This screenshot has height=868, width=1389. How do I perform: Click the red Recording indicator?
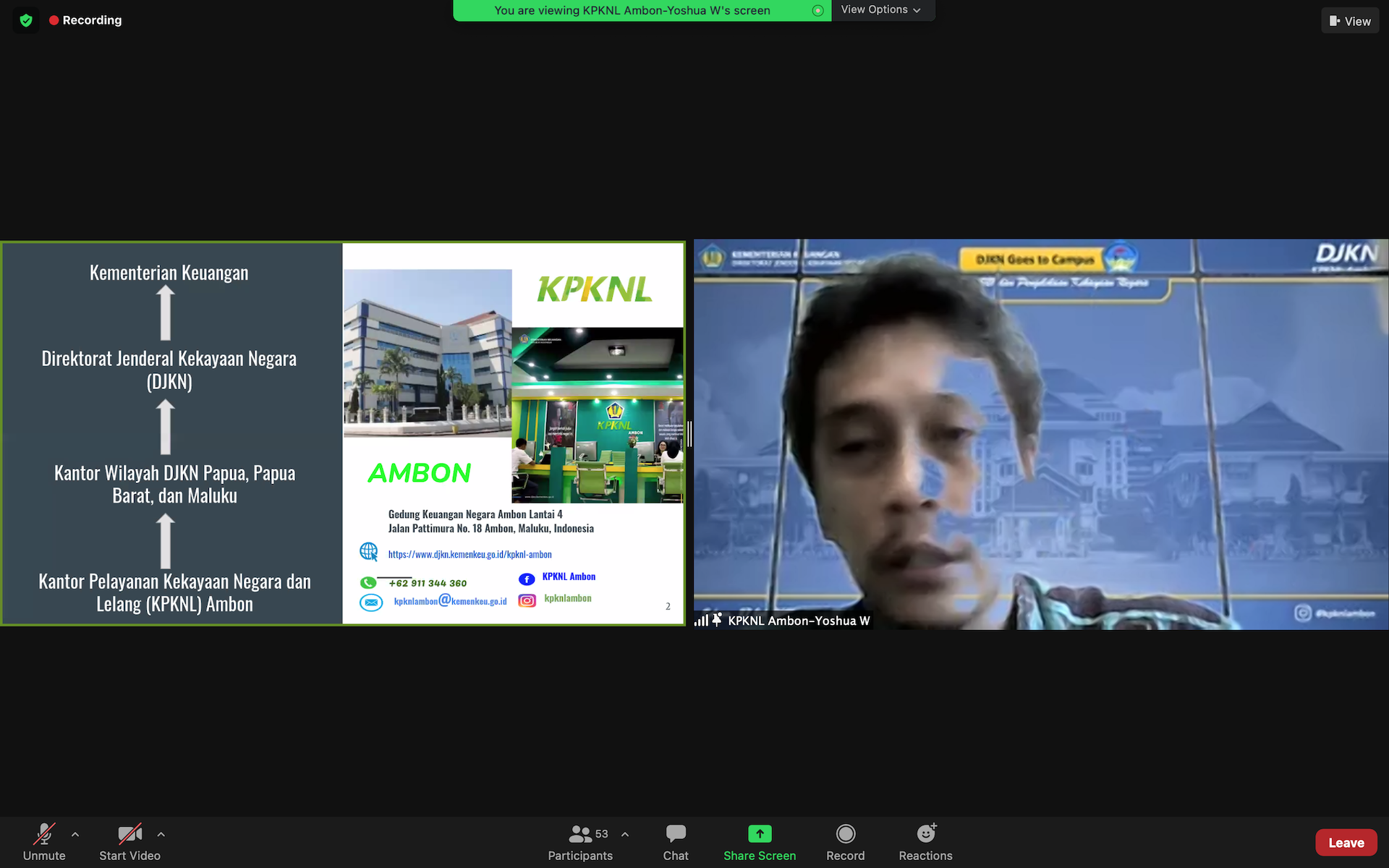click(85, 20)
